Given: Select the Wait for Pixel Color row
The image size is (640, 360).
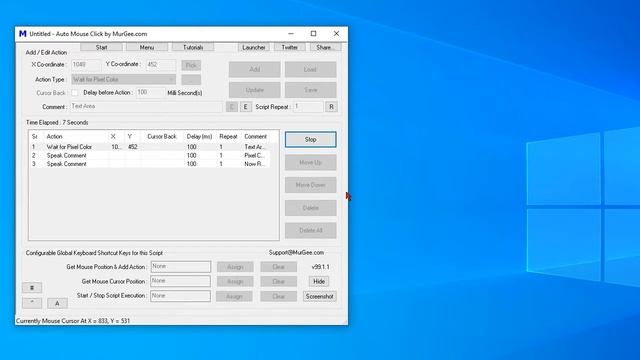Looking at the screenshot, I should pyautogui.click(x=150, y=147).
